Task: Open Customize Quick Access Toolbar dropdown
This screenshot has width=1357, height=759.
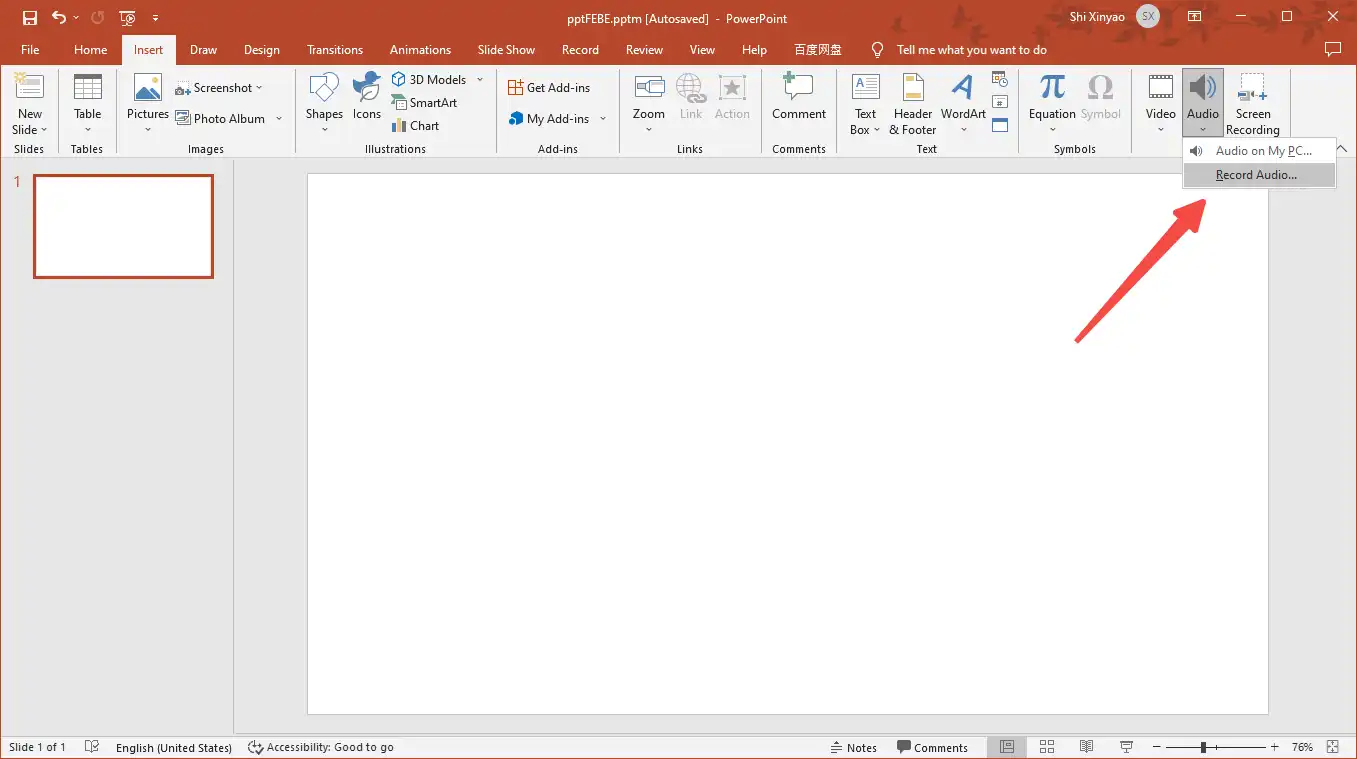Action: (155, 18)
